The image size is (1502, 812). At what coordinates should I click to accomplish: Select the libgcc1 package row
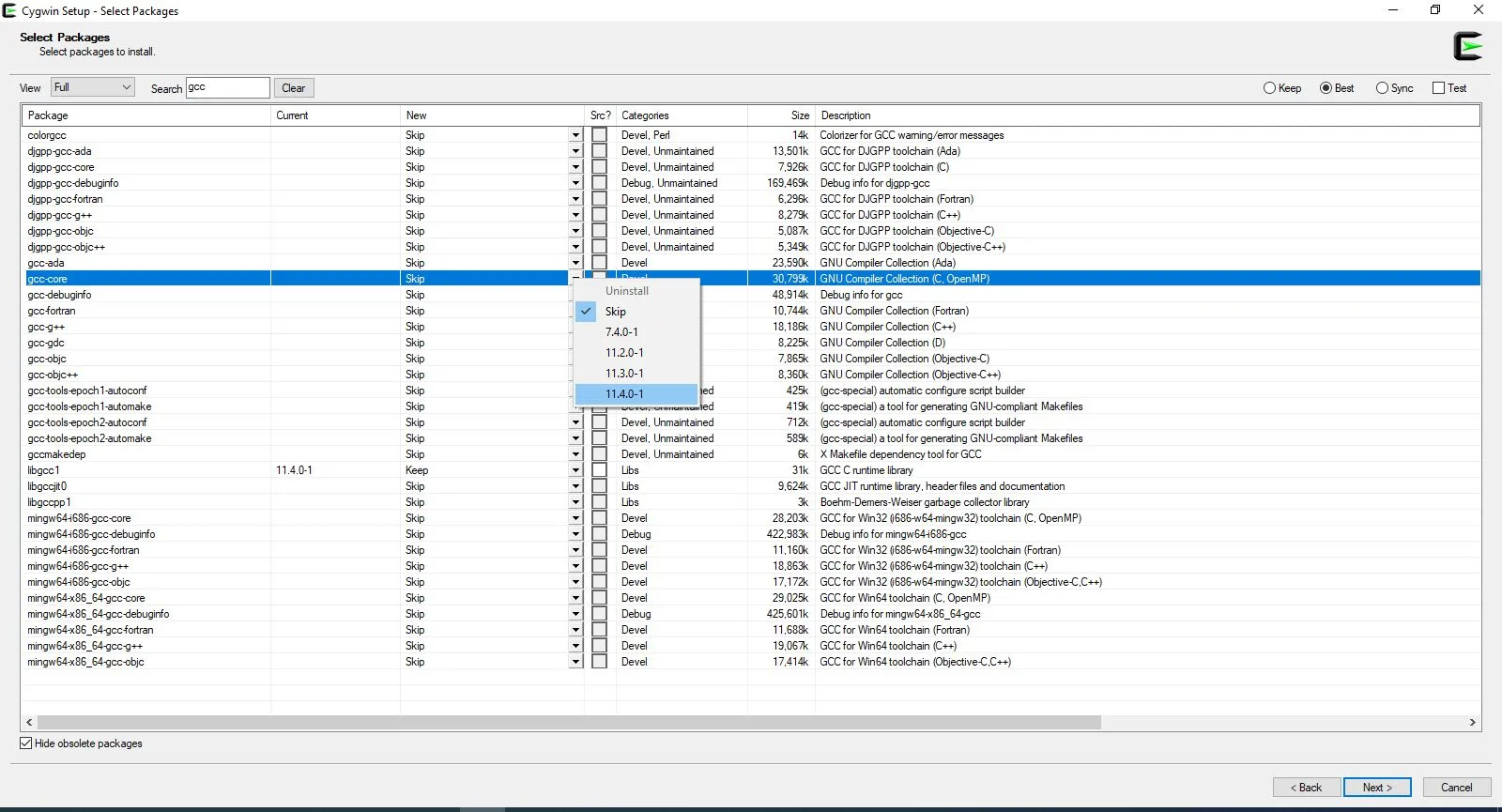pos(751,470)
